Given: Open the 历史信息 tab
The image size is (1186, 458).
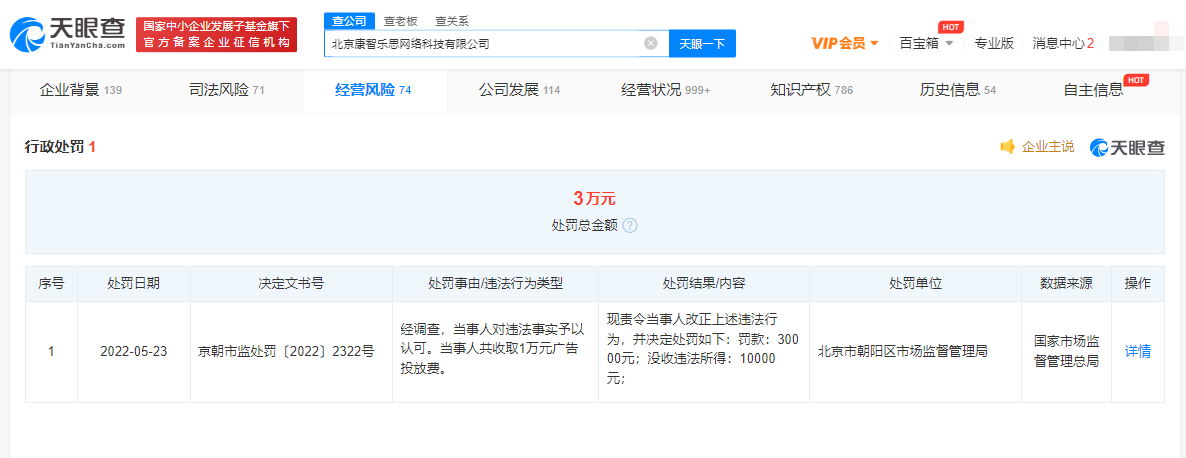Looking at the screenshot, I should (x=957, y=90).
